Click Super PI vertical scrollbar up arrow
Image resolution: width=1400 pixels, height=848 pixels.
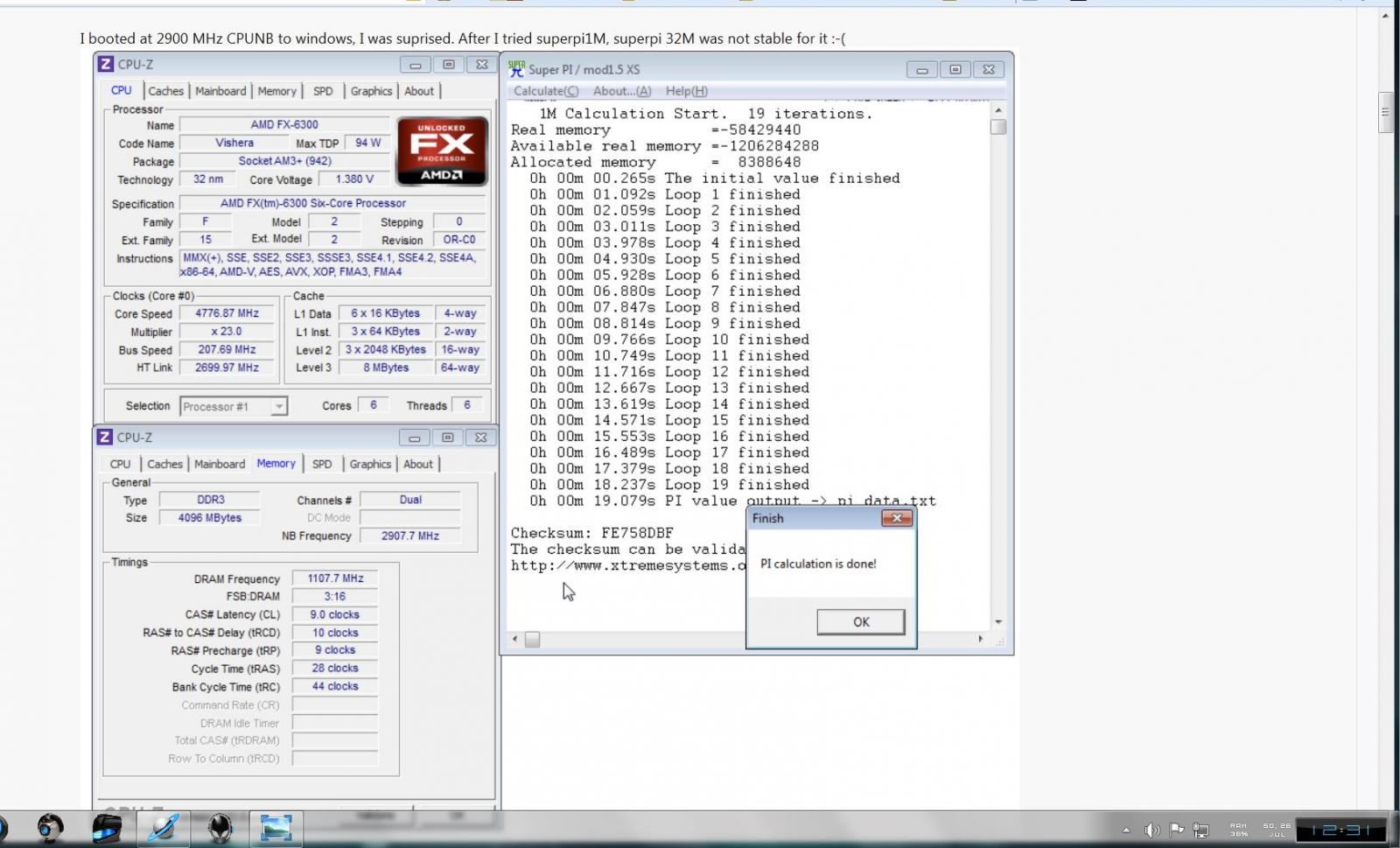(x=998, y=110)
